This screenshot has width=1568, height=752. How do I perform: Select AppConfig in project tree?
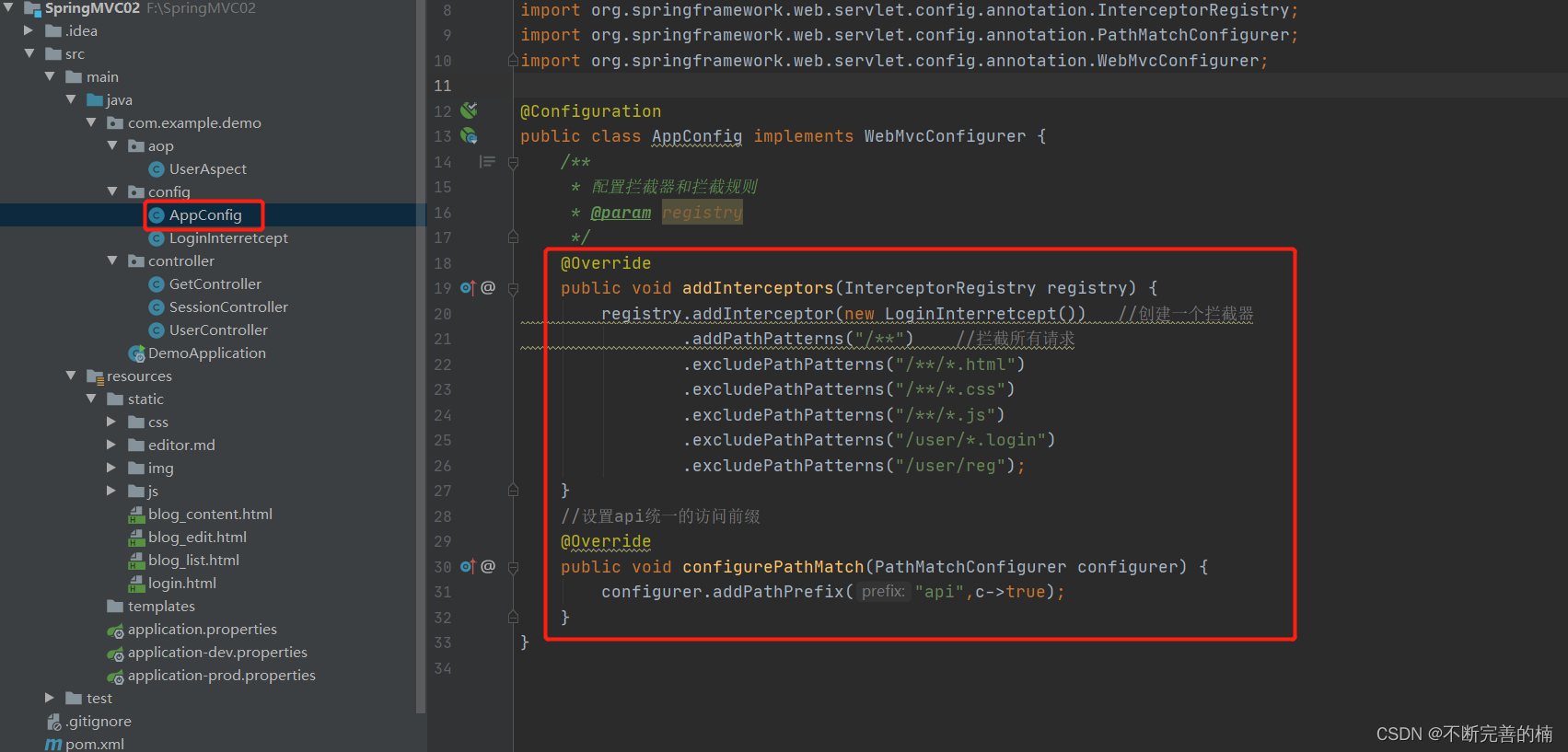click(205, 214)
